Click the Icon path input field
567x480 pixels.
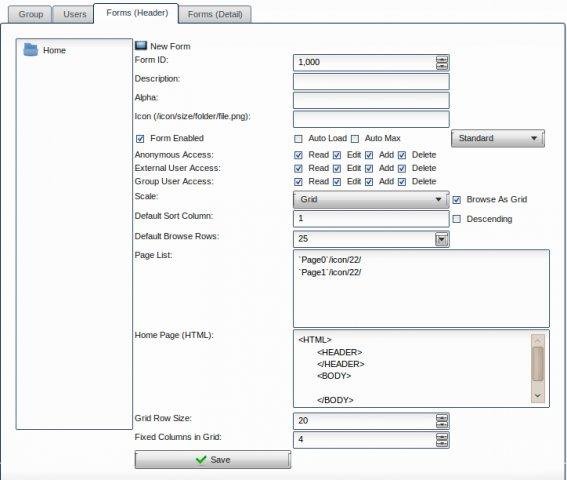371,119
